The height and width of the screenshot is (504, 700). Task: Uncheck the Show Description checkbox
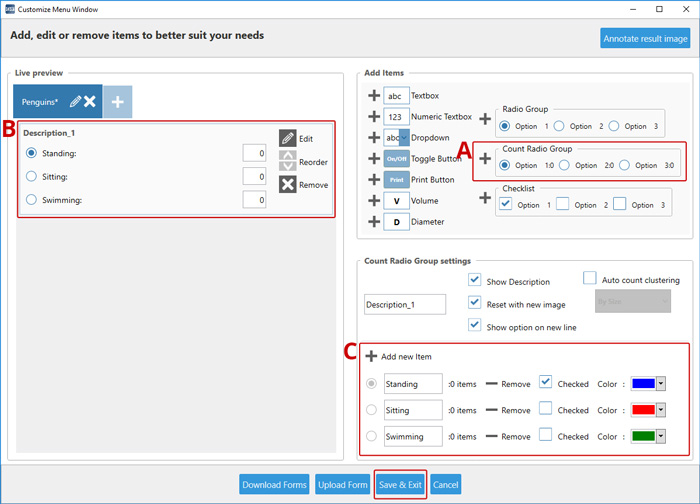475,281
